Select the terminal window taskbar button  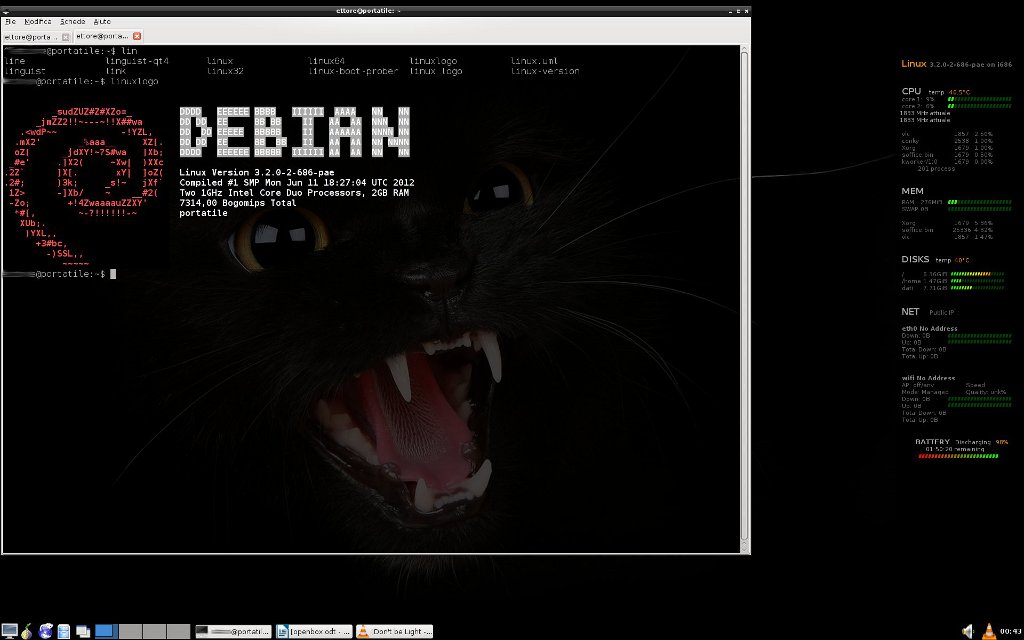[233, 631]
